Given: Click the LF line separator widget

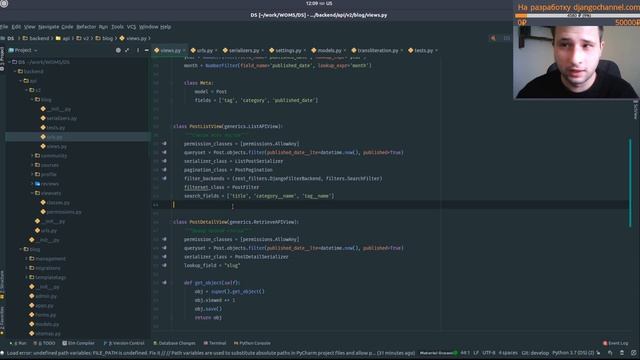Looking at the screenshot, I should pos(476,353).
